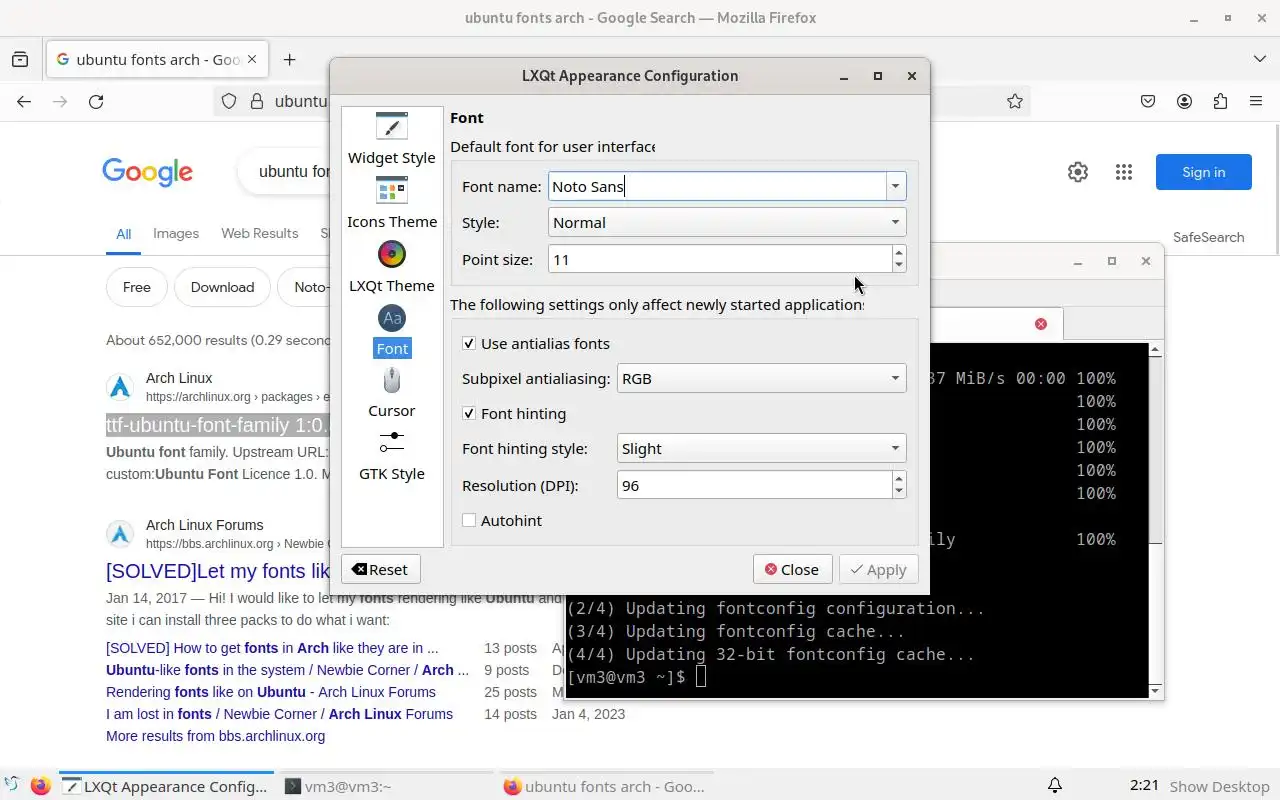Click the Download filter chip
The height and width of the screenshot is (800, 1280).
point(222,287)
